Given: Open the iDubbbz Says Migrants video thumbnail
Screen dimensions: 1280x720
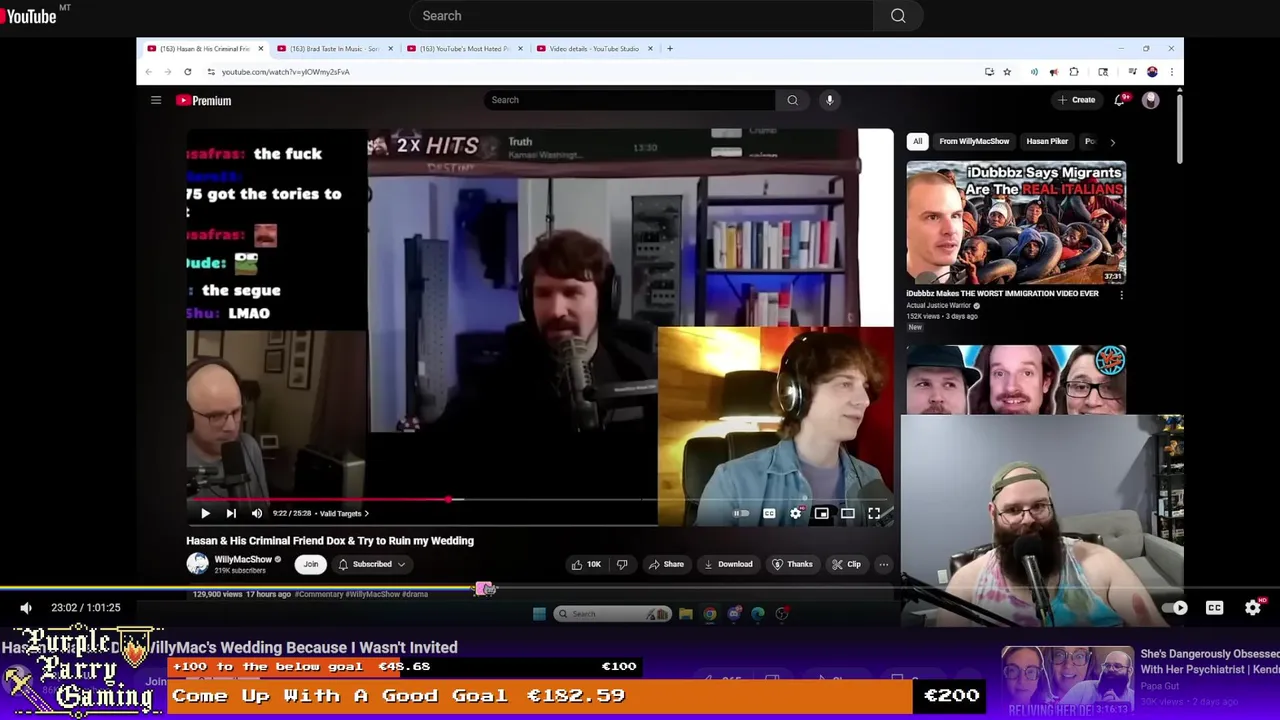Looking at the screenshot, I should coord(1016,223).
